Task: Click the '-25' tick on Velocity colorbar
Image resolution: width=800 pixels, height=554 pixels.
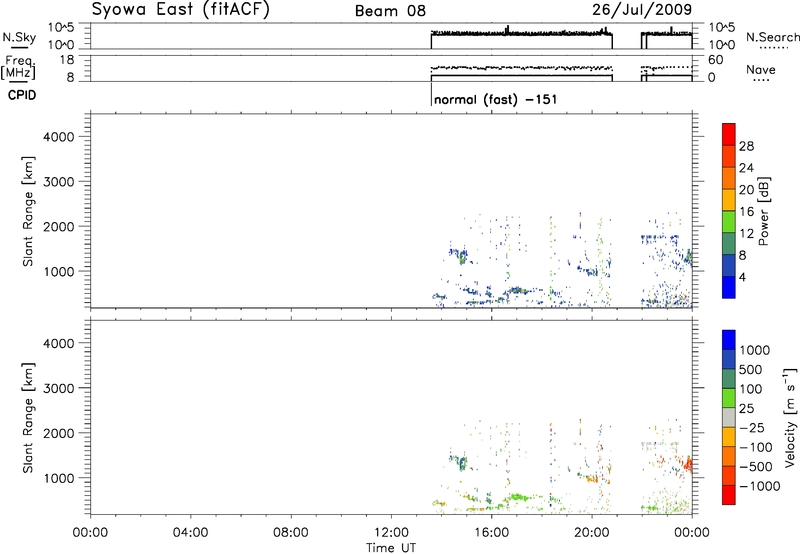Action: 752,428
